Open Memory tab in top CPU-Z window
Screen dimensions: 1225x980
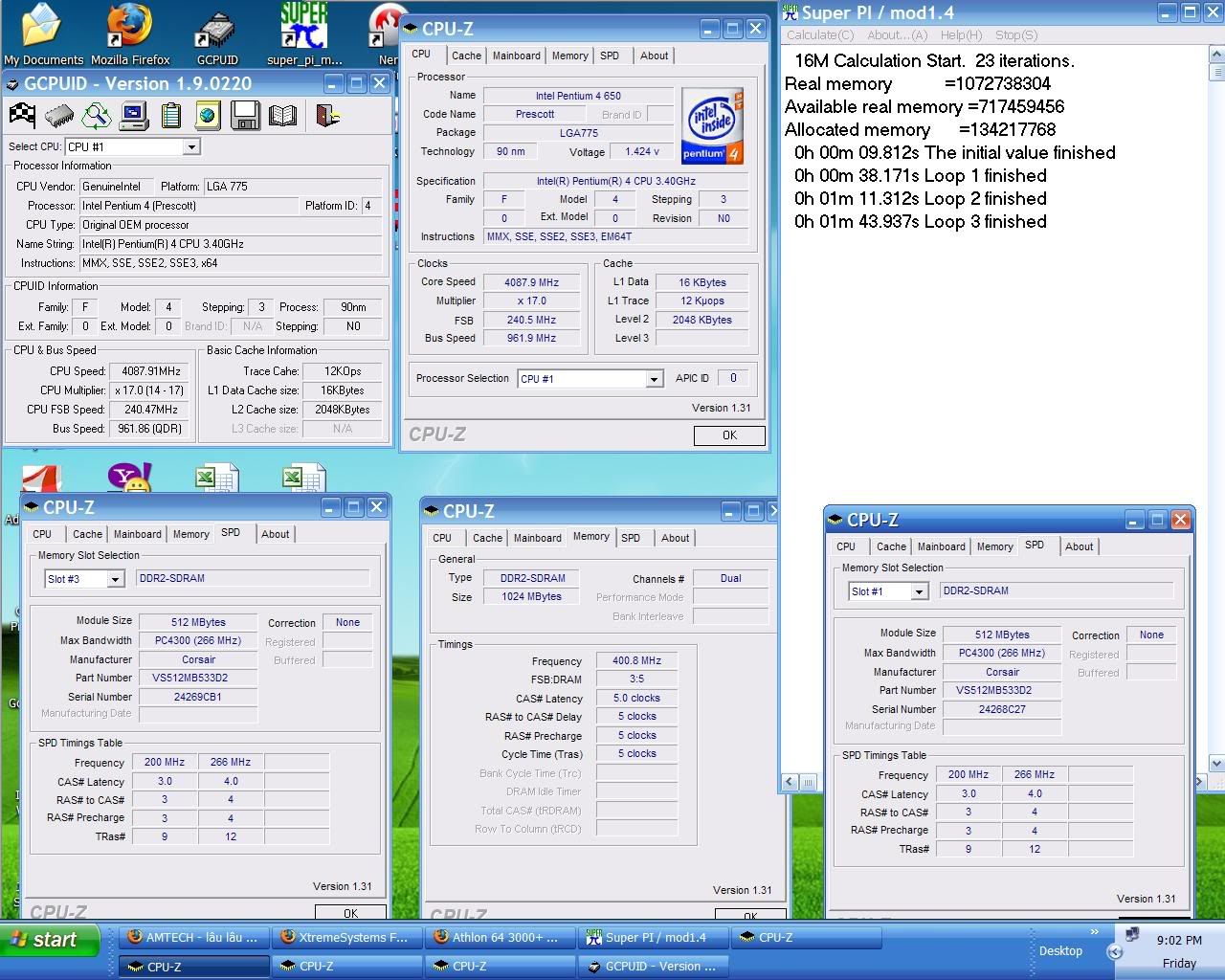click(x=569, y=56)
